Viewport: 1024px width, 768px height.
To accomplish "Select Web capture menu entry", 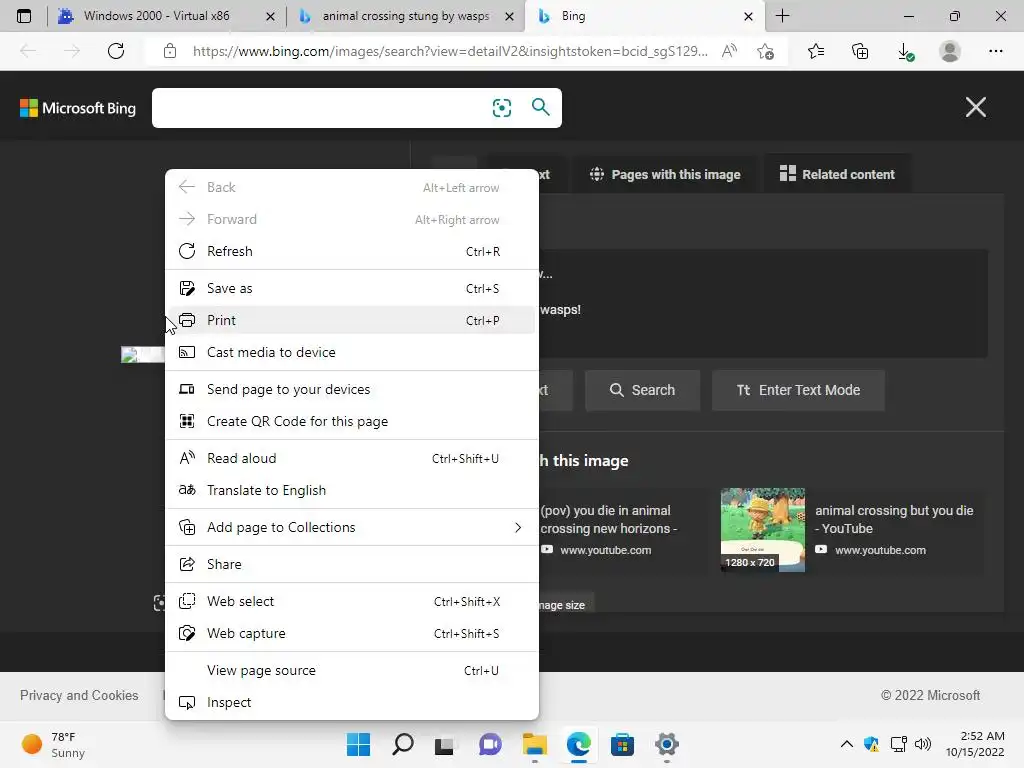I will point(352,634).
